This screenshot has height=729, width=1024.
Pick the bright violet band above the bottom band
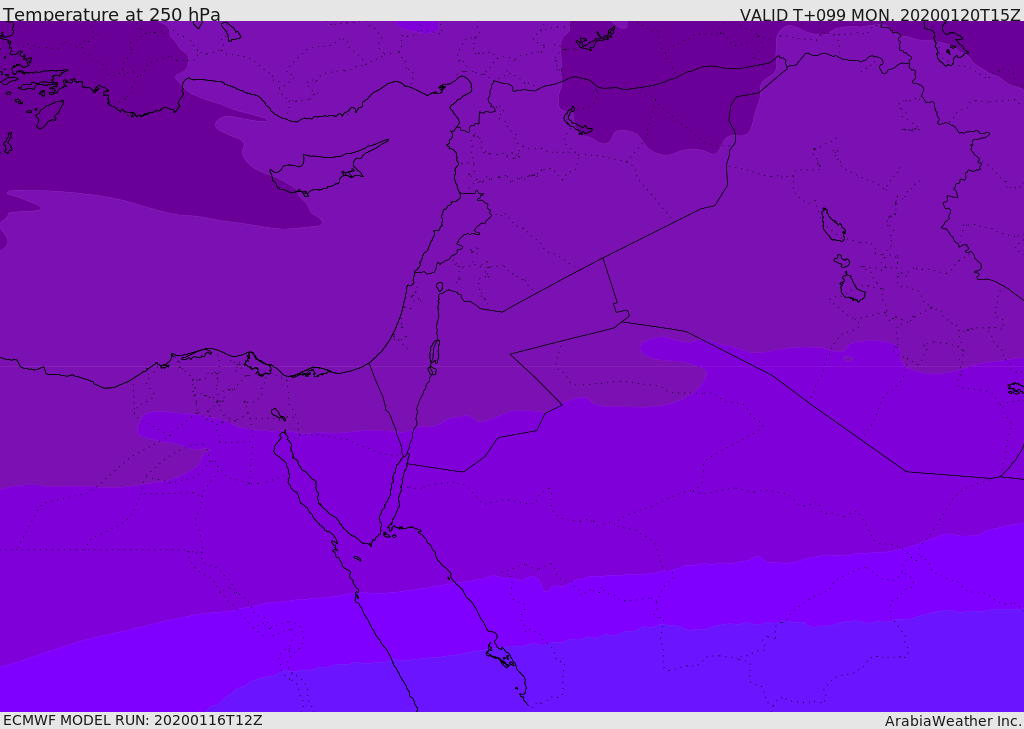(600, 605)
